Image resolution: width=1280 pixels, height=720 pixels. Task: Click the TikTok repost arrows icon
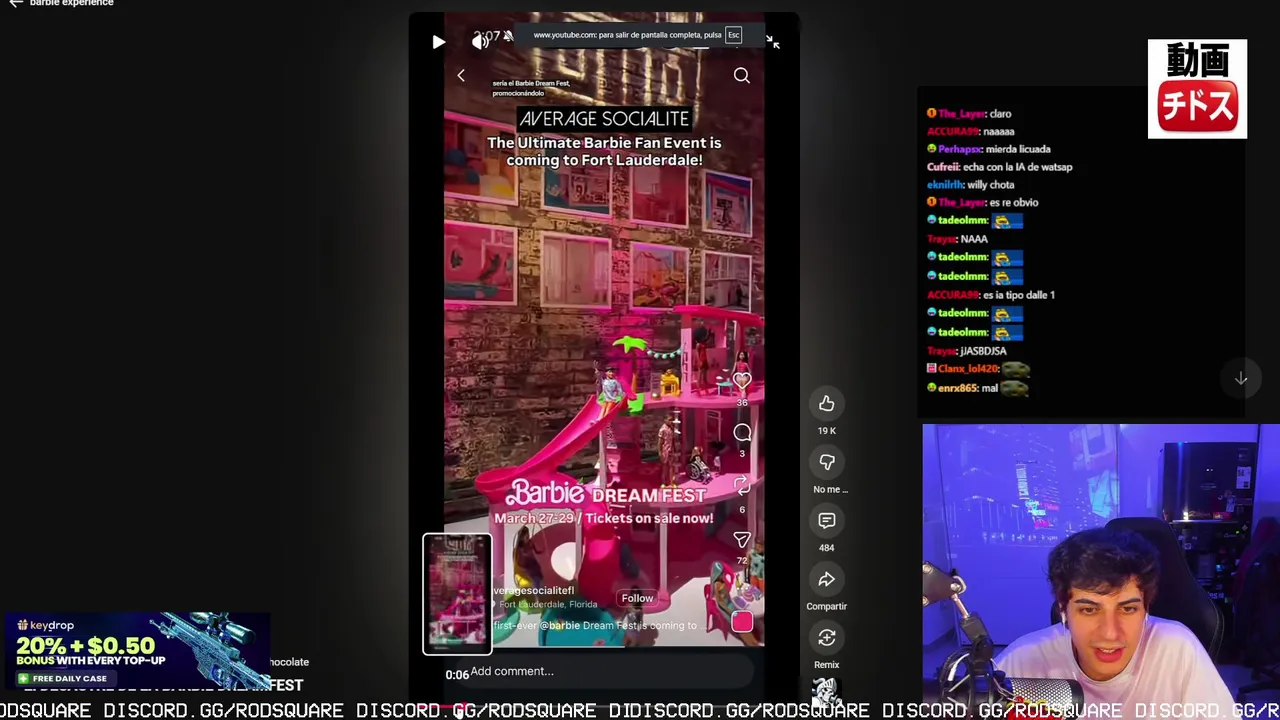[742, 486]
